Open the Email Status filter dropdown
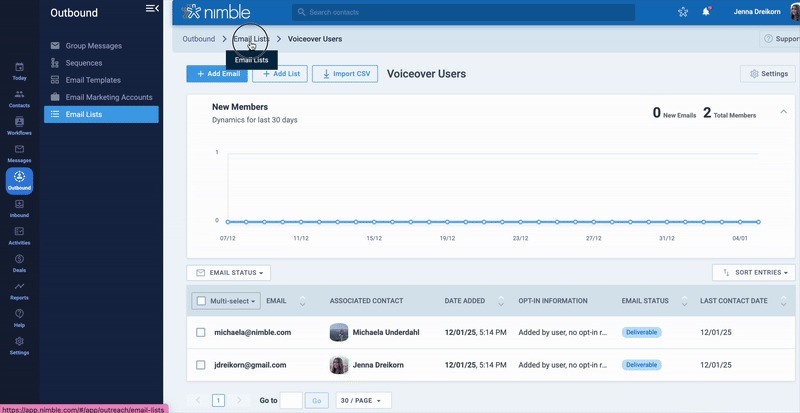Viewport: 800px width, 413px height. coord(229,272)
